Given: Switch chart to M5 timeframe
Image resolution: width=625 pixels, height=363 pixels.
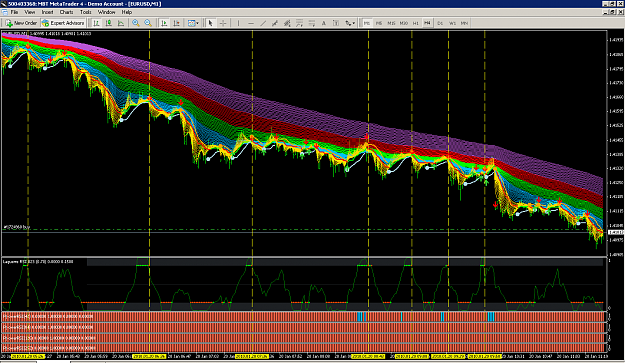Looking at the screenshot, I should click(x=379, y=23).
